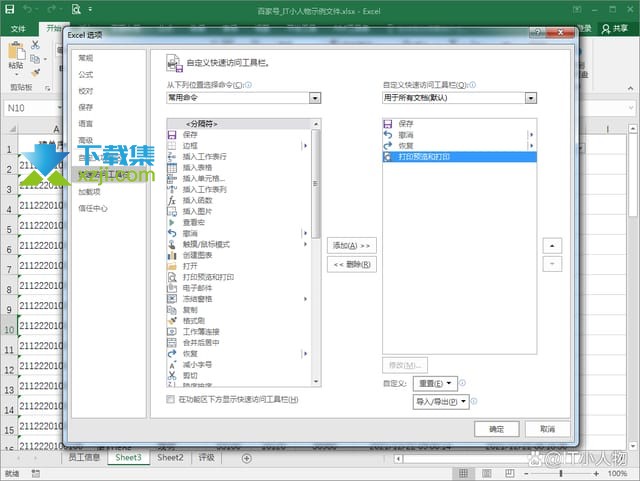640x481 pixels.
Task: Open the 常用命令 command source dropdown
Action: pos(315,98)
